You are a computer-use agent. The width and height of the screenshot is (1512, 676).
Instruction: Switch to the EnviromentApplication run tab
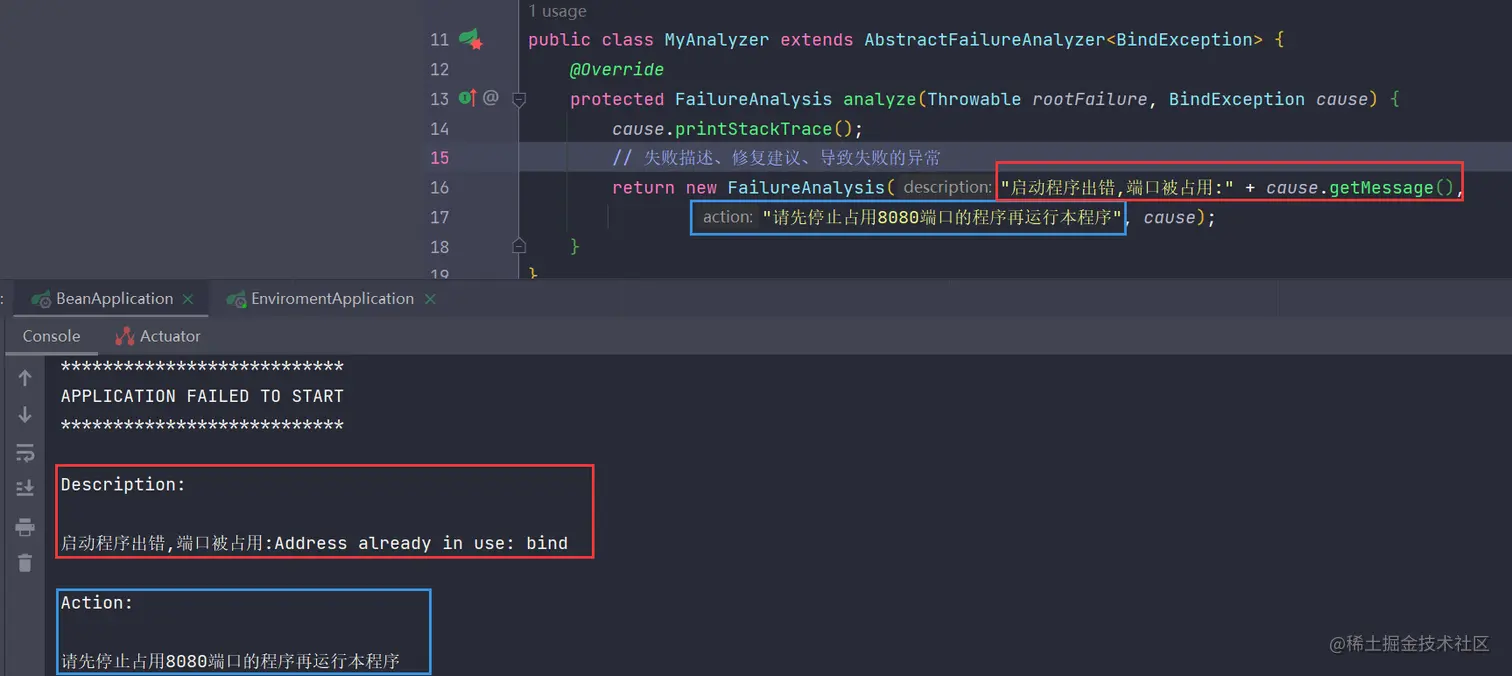[332, 298]
